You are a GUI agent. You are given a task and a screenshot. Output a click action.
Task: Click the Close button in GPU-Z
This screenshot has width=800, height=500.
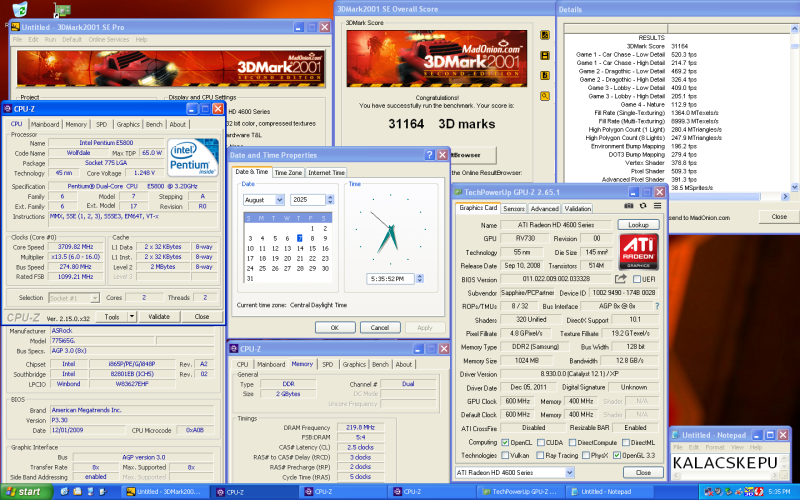(x=643, y=472)
